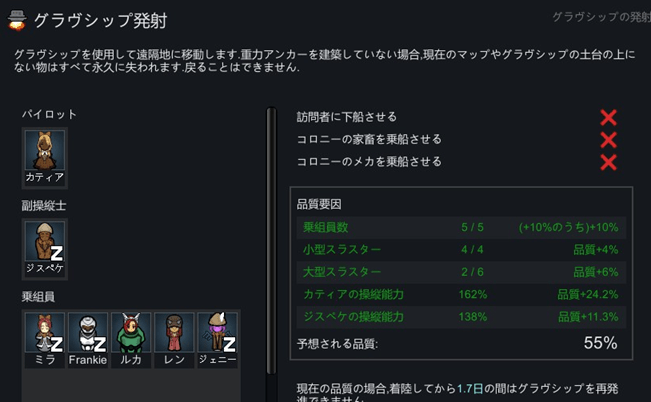Click crew member ルカ portrait
The image size is (651, 402).
[131, 337]
